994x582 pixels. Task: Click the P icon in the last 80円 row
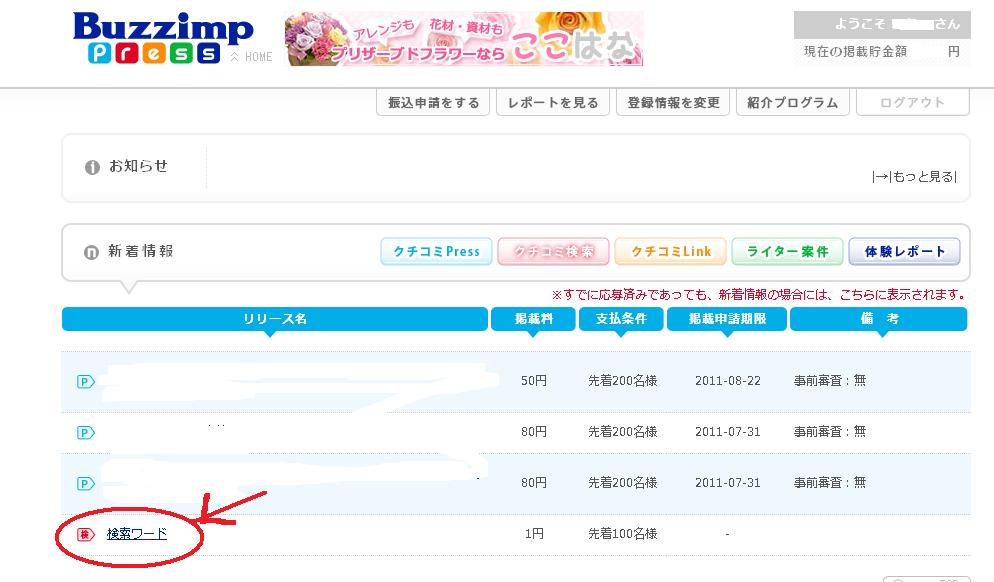85,483
